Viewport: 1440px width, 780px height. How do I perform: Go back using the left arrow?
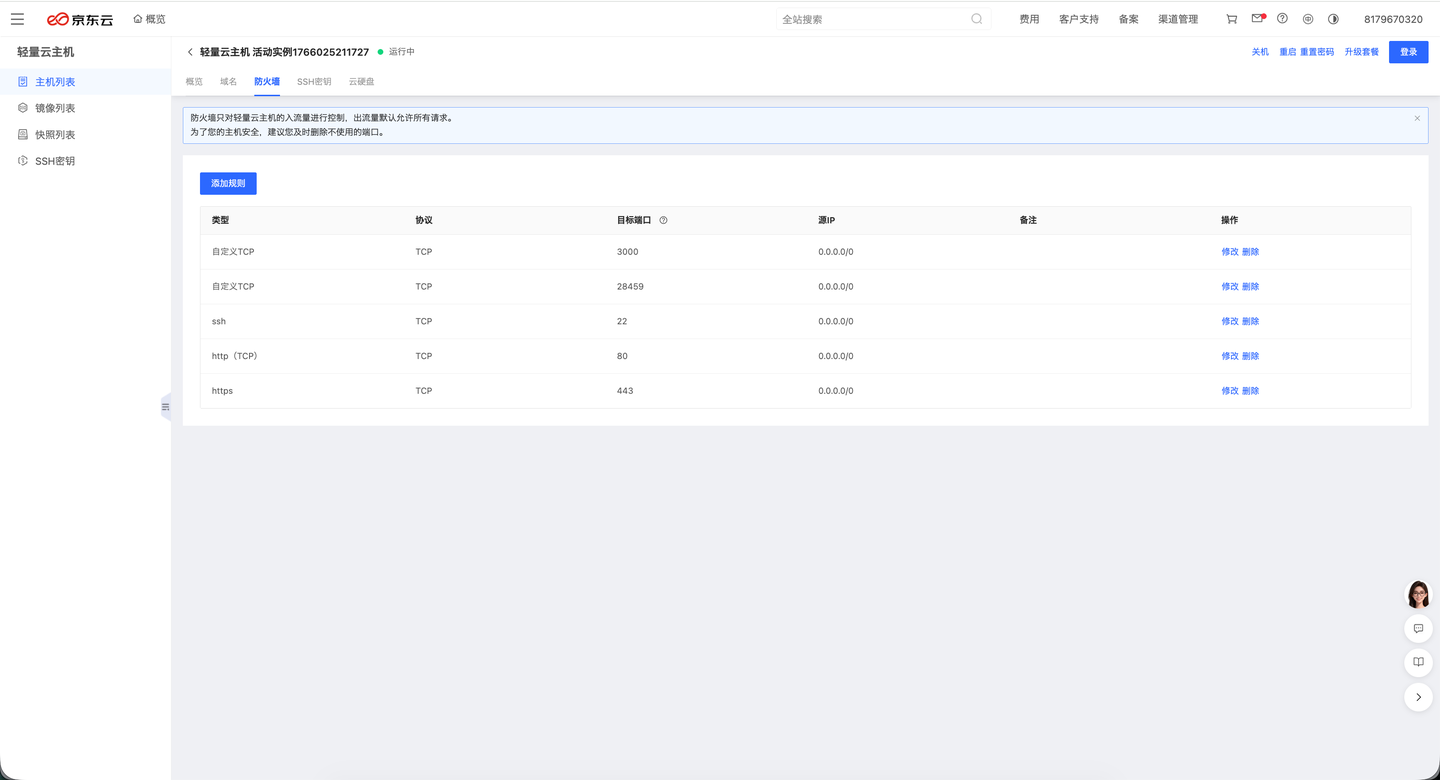pyautogui.click(x=190, y=52)
